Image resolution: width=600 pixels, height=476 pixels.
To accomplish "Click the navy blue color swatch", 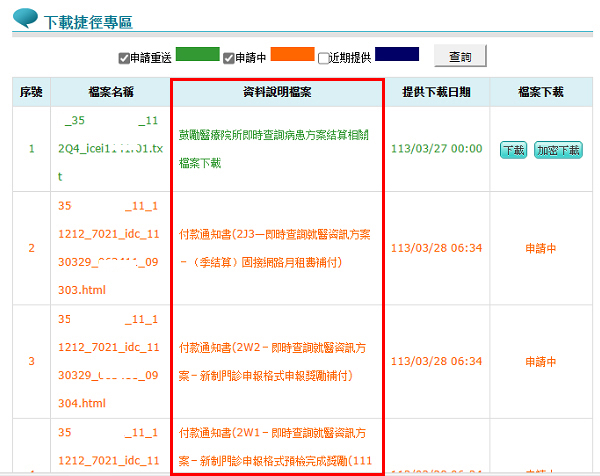I will (397, 55).
